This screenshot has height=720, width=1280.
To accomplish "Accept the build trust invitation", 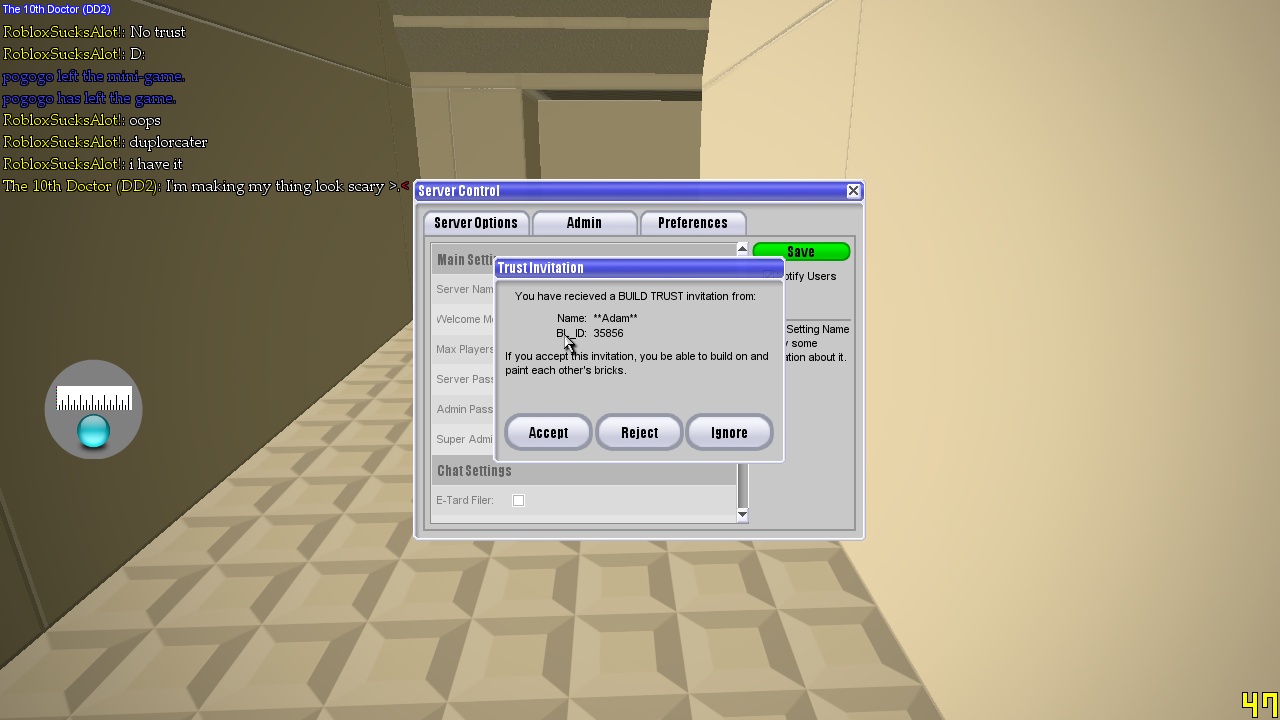I will 548,433.
